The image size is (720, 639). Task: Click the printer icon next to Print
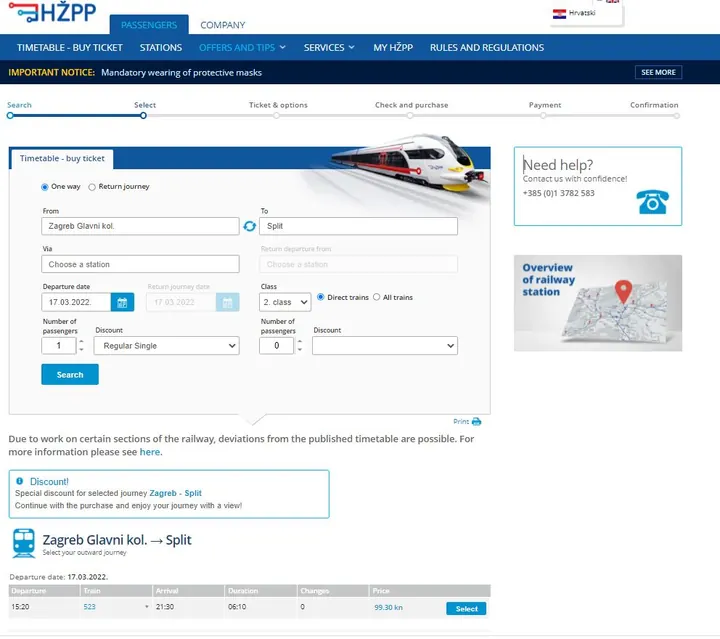(477, 422)
